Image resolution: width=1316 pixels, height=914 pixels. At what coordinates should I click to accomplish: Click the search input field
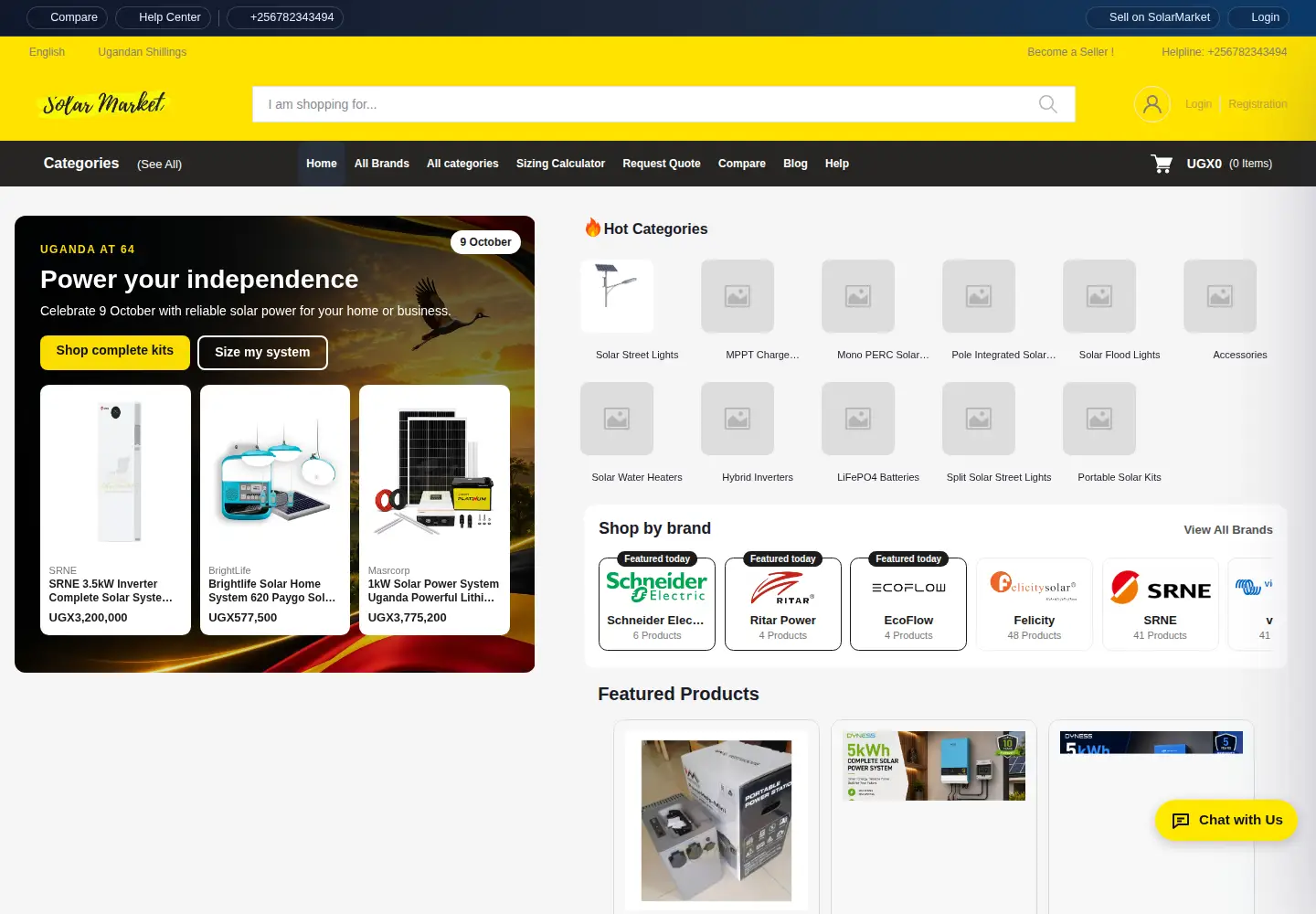click(663, 104)
